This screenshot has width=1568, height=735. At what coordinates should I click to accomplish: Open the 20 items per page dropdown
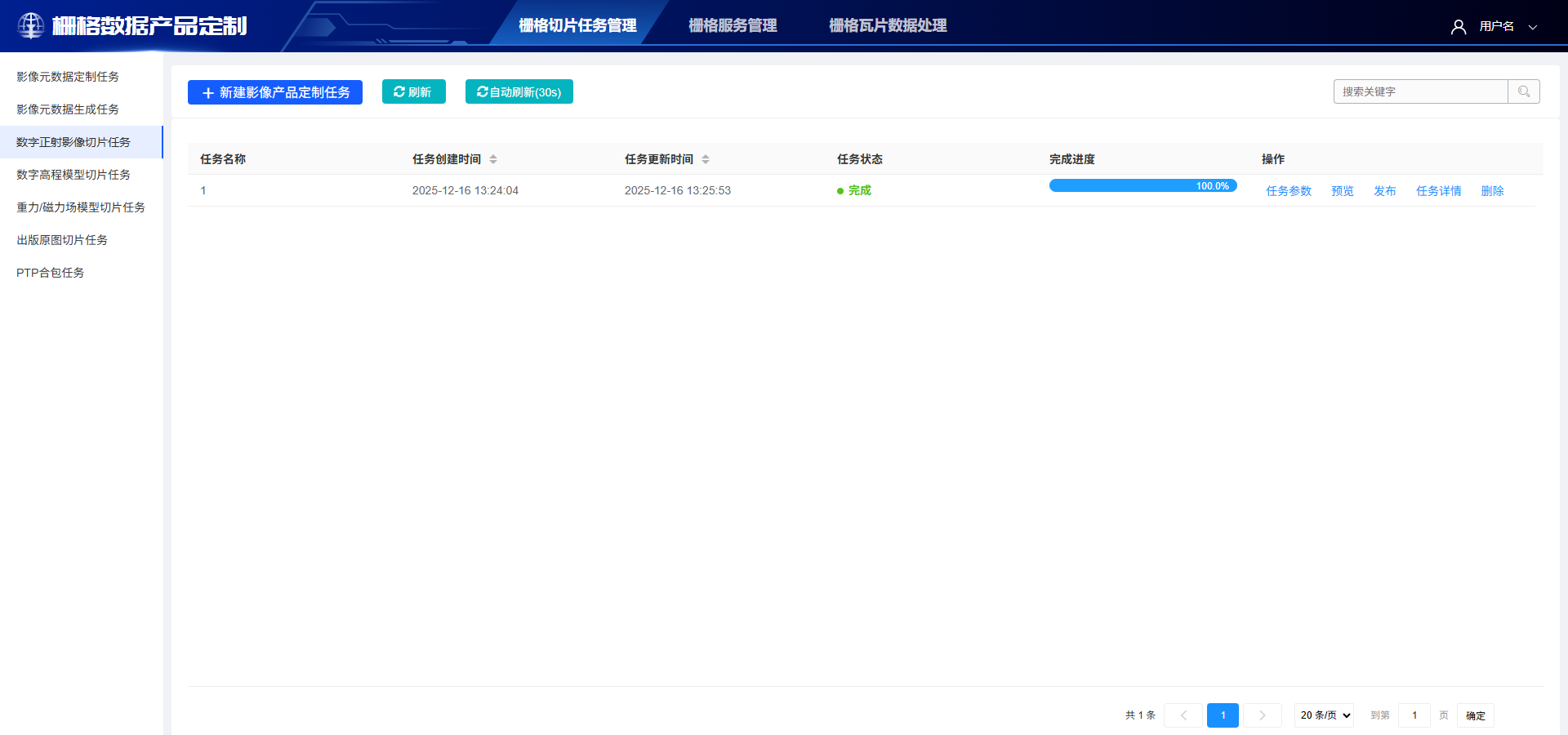(x=1324, y=715)
